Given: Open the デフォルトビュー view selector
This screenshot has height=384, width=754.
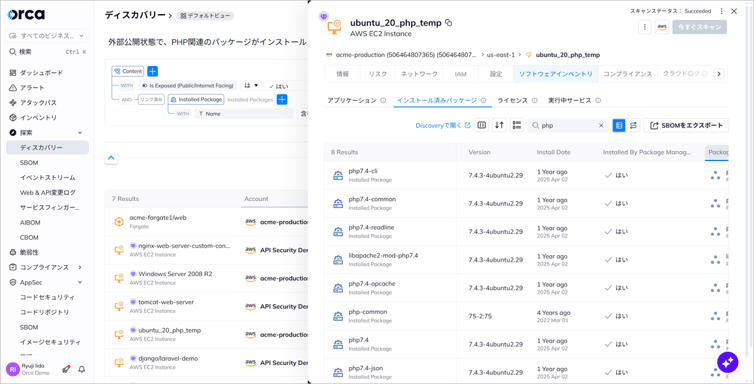Looking at the screenshot, I should point(205,16).
